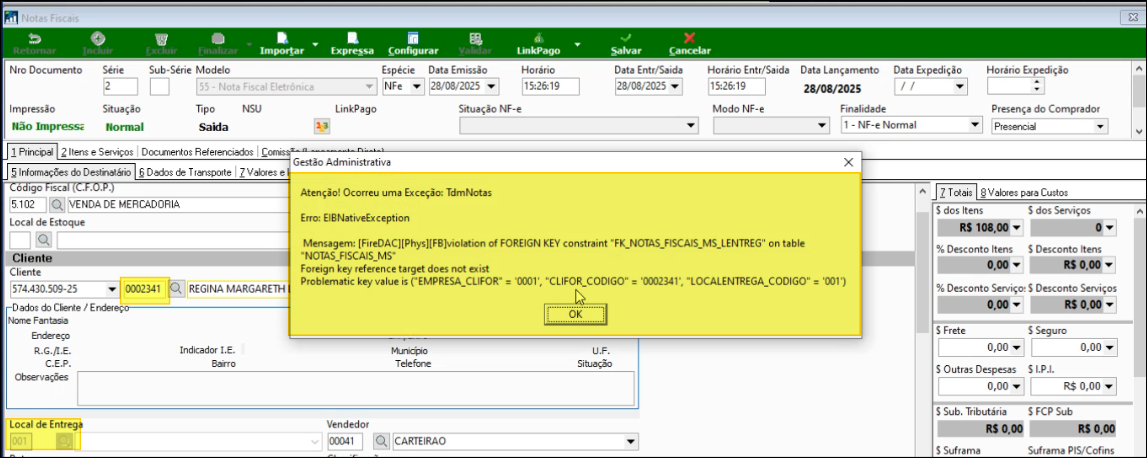1147x458 pixels.
Task: Open the Data Expedição date picker
Action: point(960,86)
